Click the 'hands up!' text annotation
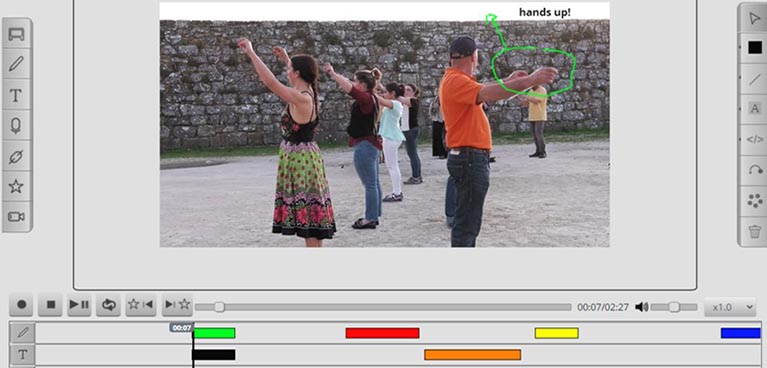 click(544, 12)
